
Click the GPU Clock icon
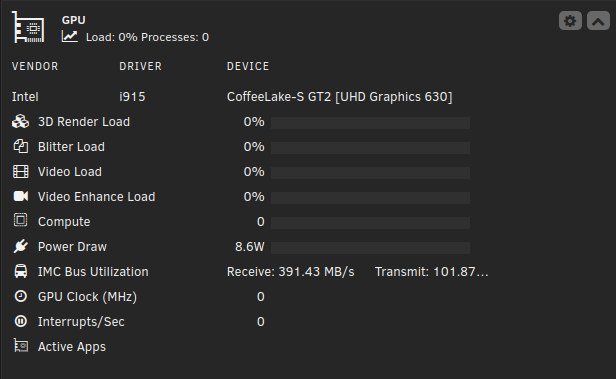(x=20, y=296)
